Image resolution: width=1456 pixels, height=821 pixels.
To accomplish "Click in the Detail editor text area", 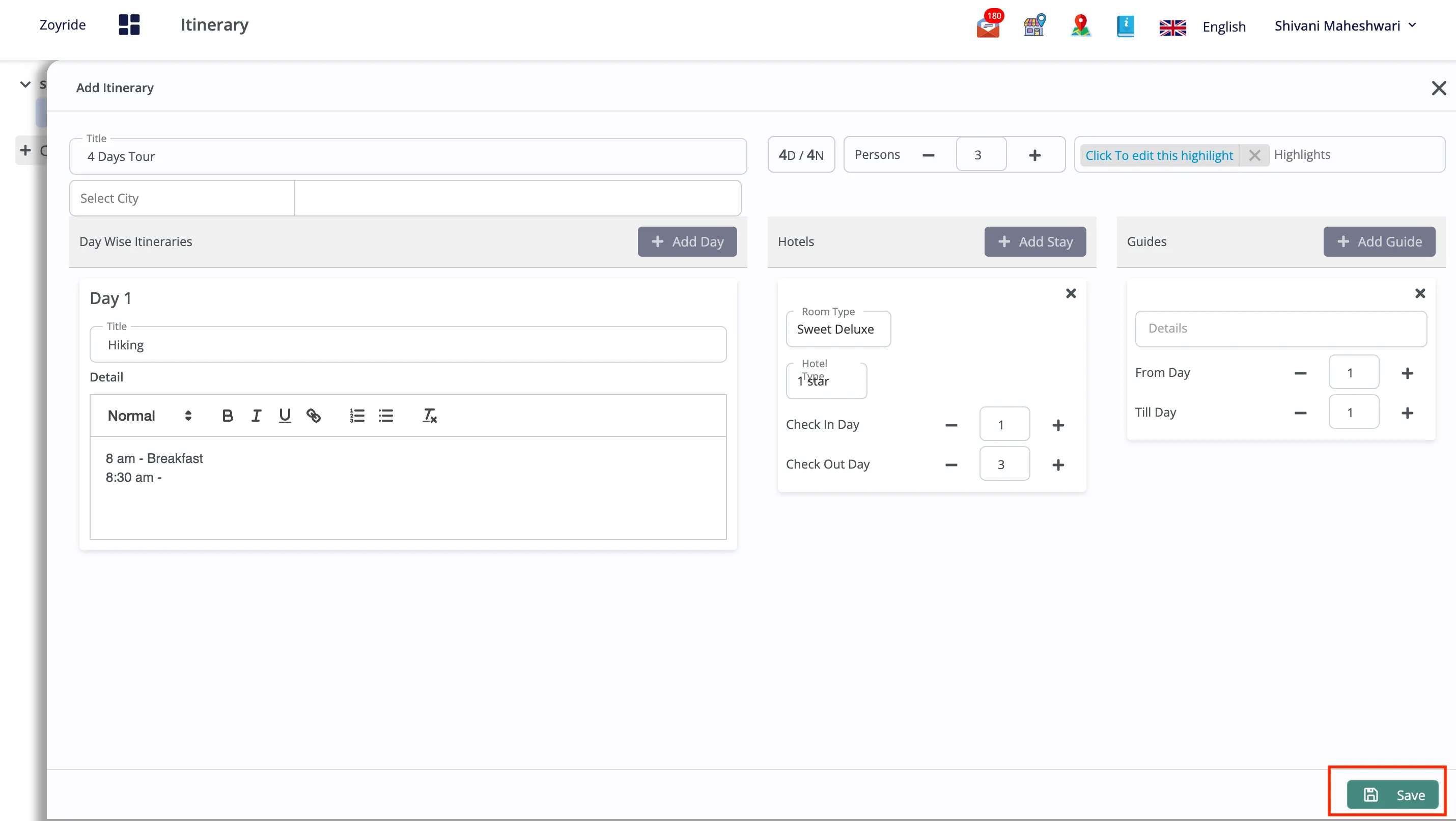I will (407, 487).
